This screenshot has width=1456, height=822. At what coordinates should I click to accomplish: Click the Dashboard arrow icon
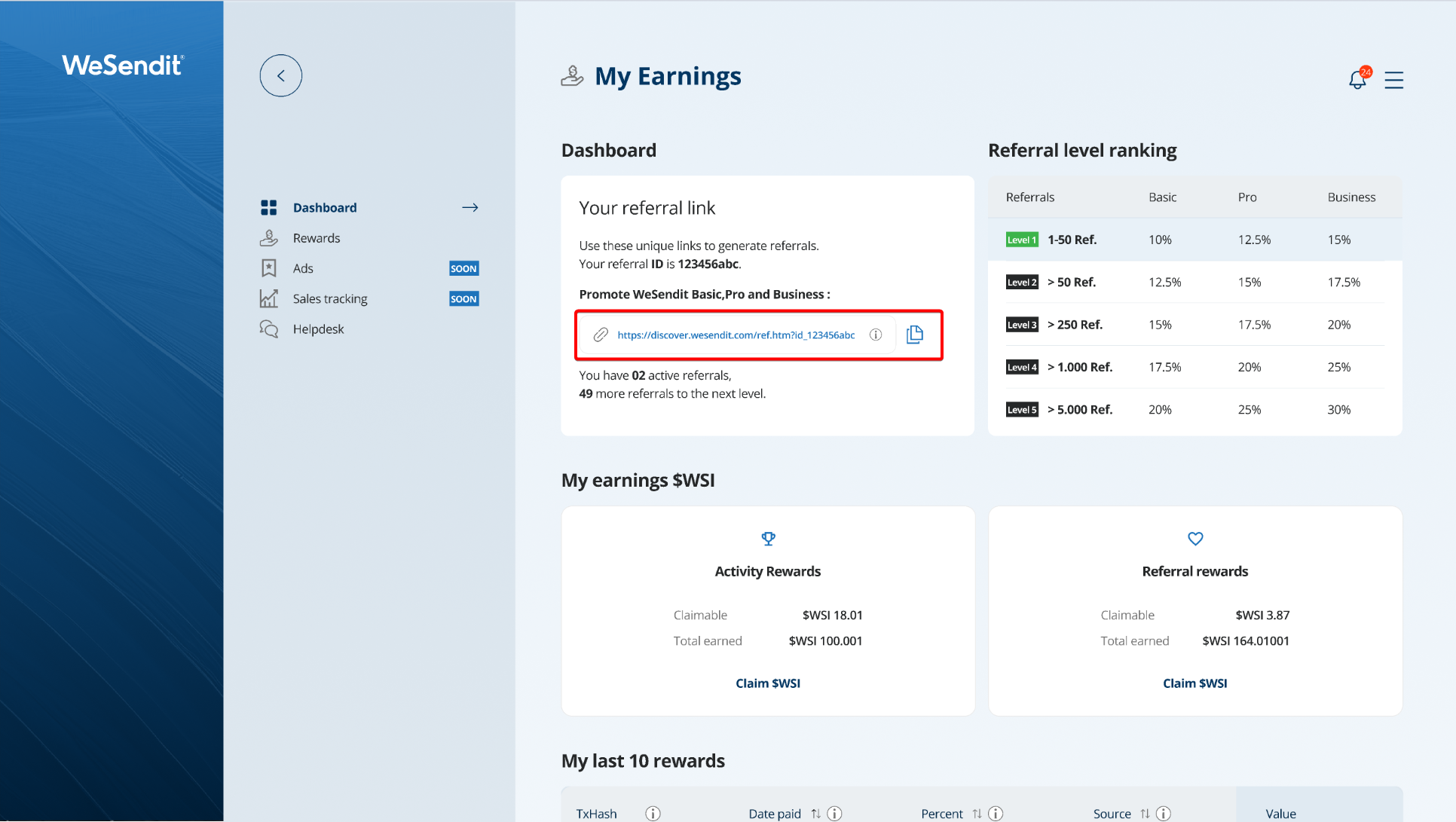point(470,207)
